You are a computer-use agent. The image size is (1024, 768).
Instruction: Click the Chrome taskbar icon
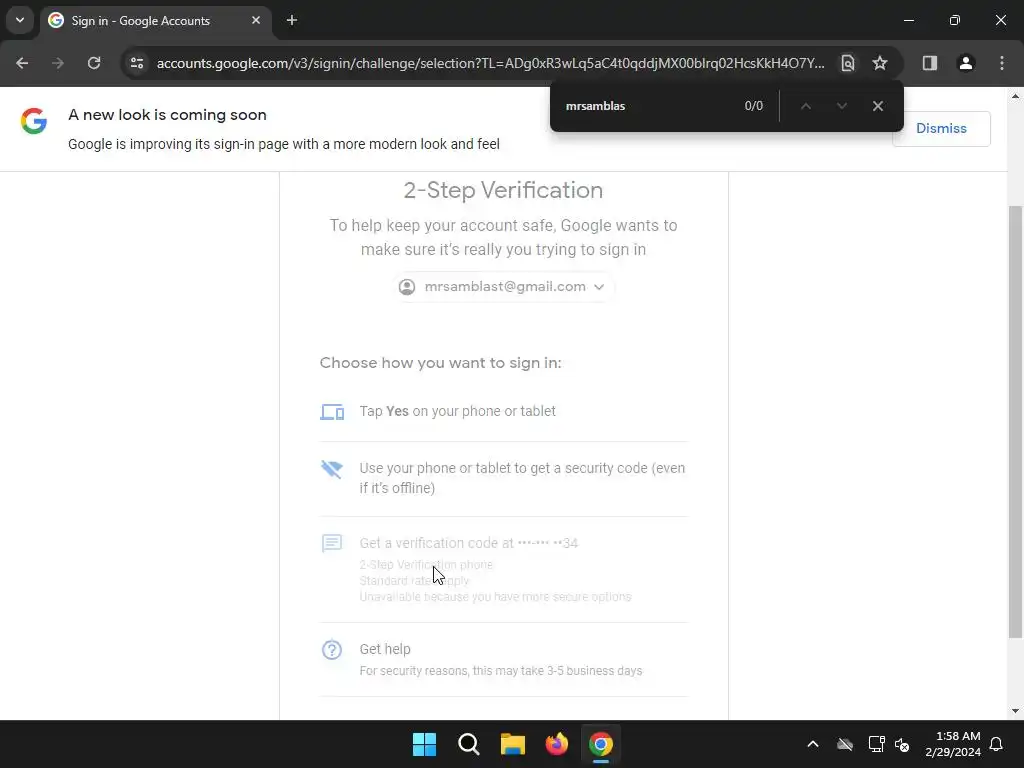[x=601, y=744]
